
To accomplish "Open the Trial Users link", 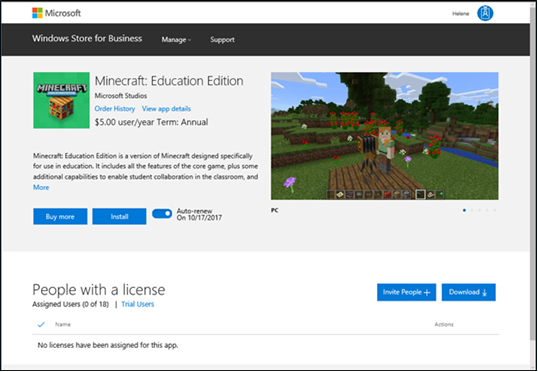I will (138, 304).
